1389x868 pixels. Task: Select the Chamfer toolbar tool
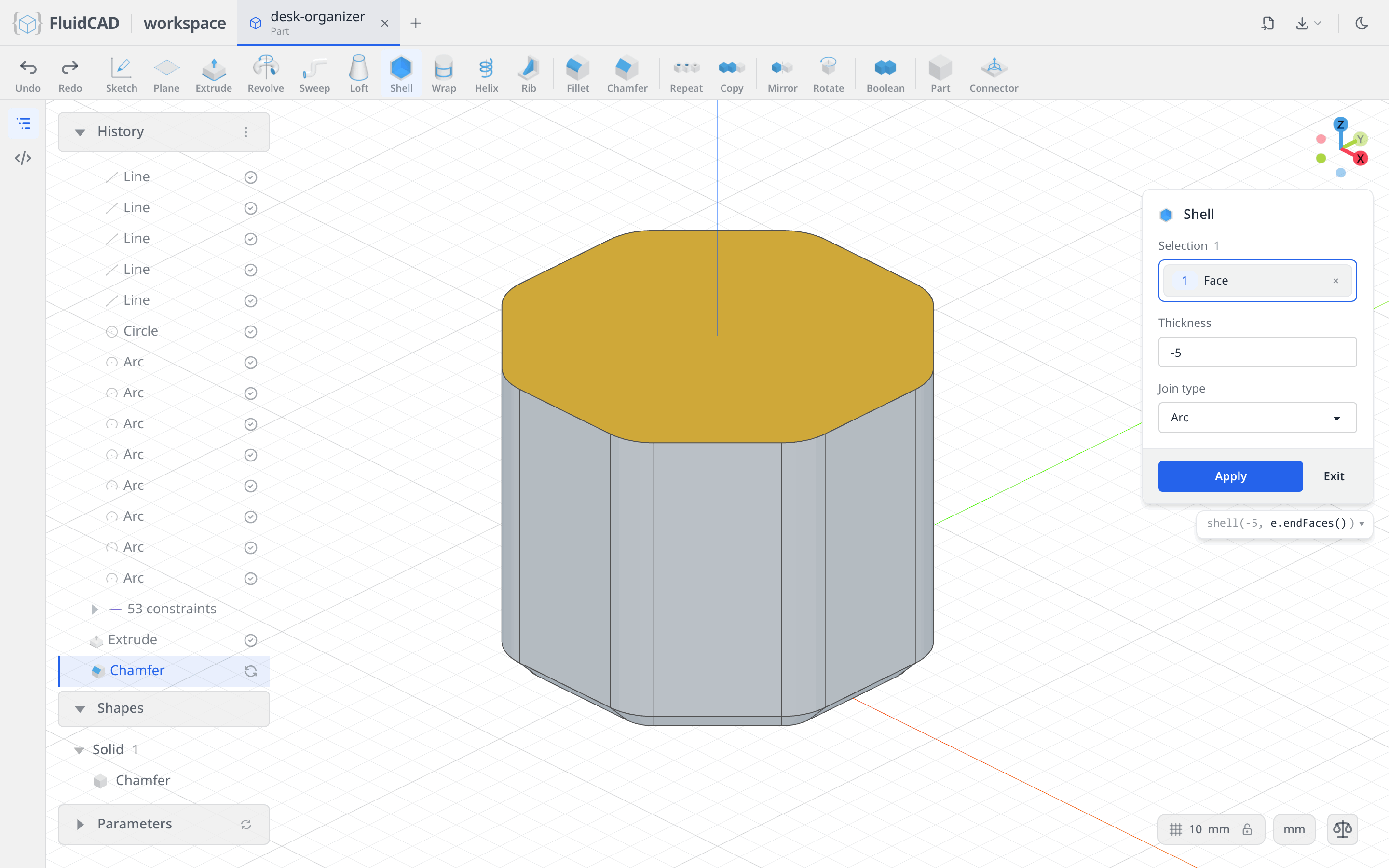tap(627, 74)
